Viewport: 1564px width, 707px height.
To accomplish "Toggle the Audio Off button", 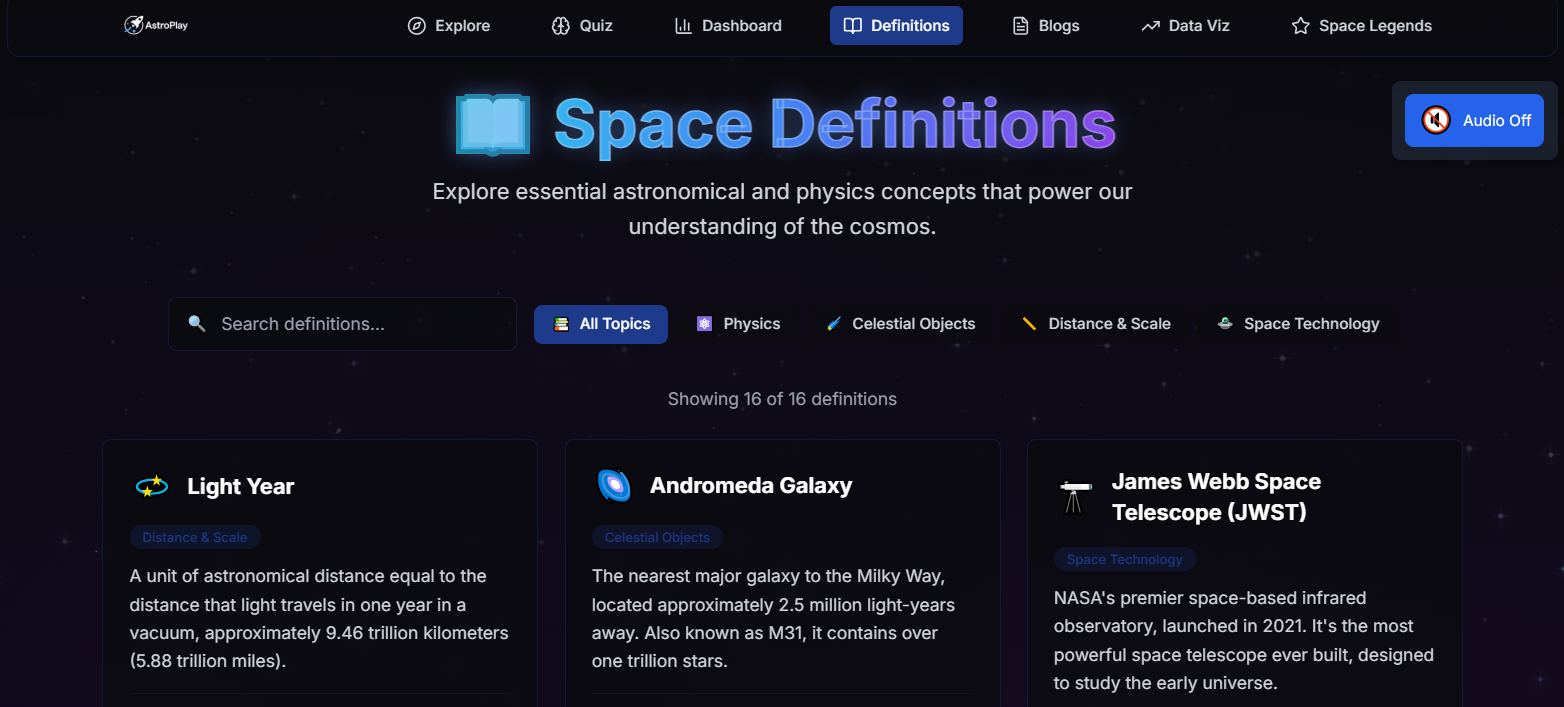I will (x=1474, y=121).
